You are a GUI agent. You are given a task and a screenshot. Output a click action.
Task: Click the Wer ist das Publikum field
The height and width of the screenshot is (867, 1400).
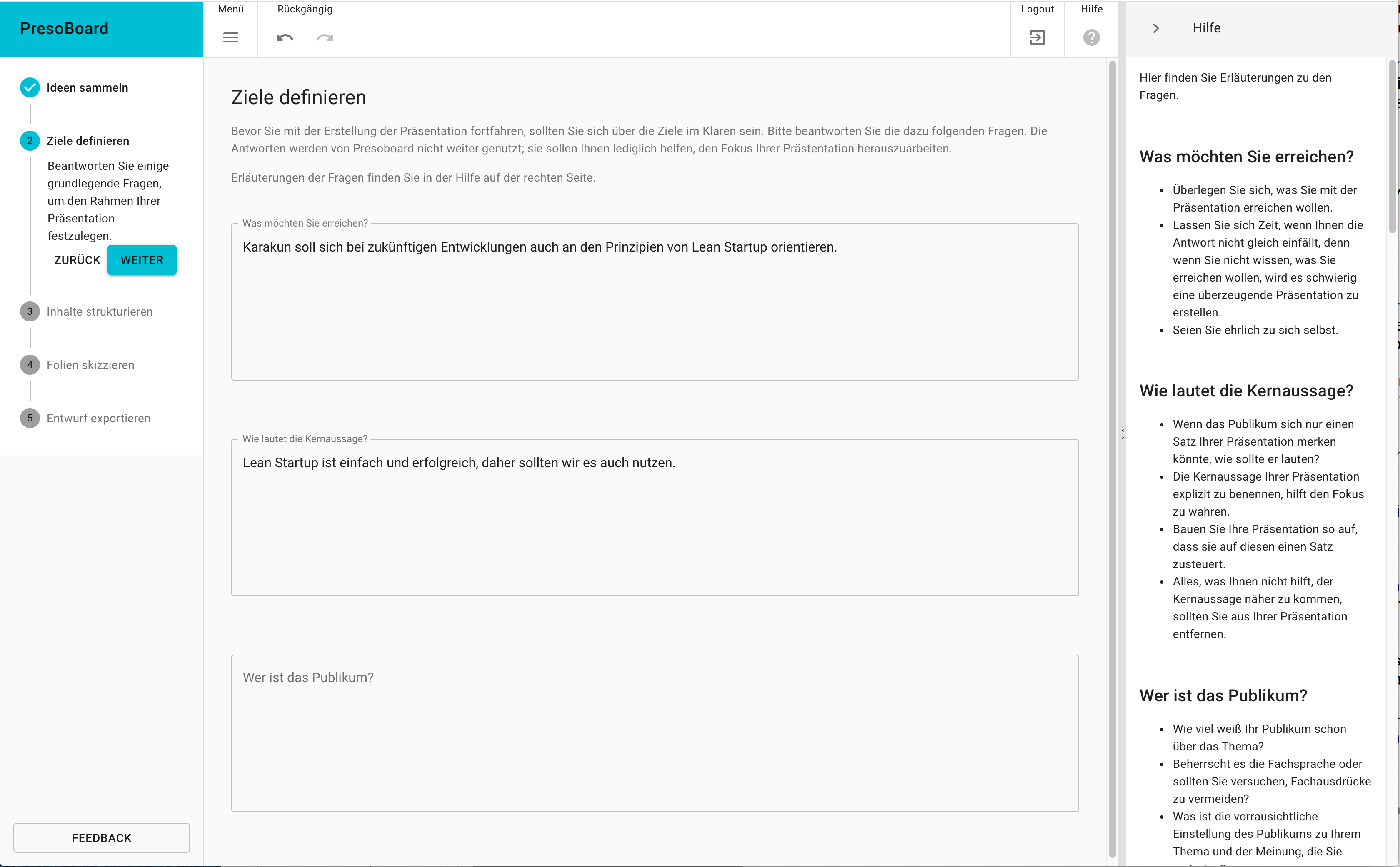coord(654,734)
